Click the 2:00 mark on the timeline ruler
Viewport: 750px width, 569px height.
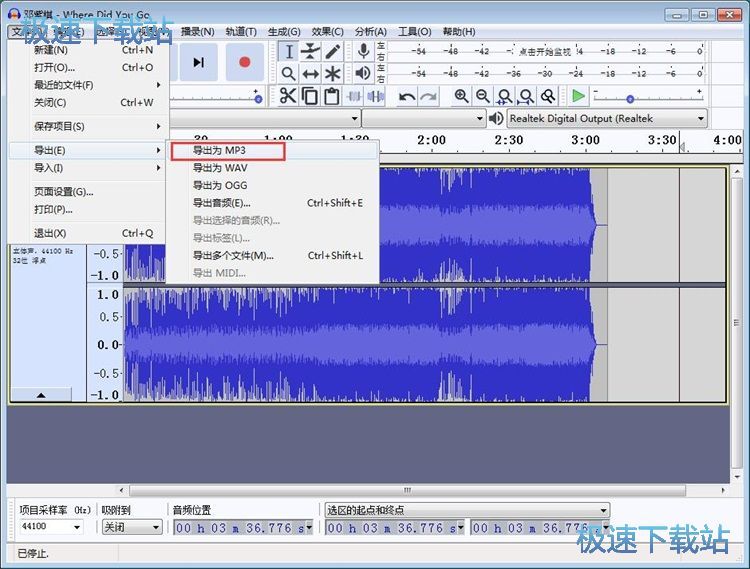431,141
